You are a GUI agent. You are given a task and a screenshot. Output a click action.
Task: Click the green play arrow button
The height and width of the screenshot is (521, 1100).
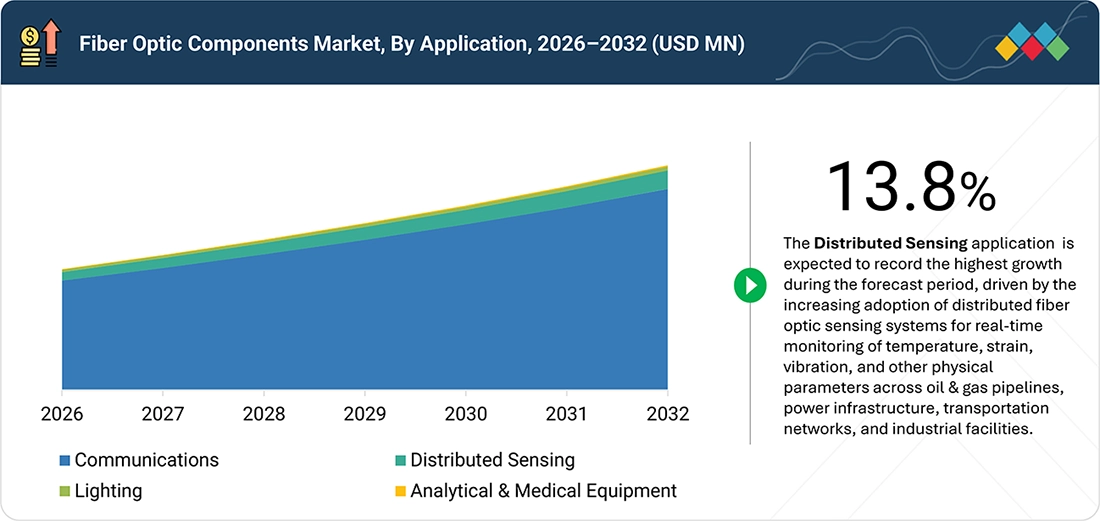click(x=751, y=285)
